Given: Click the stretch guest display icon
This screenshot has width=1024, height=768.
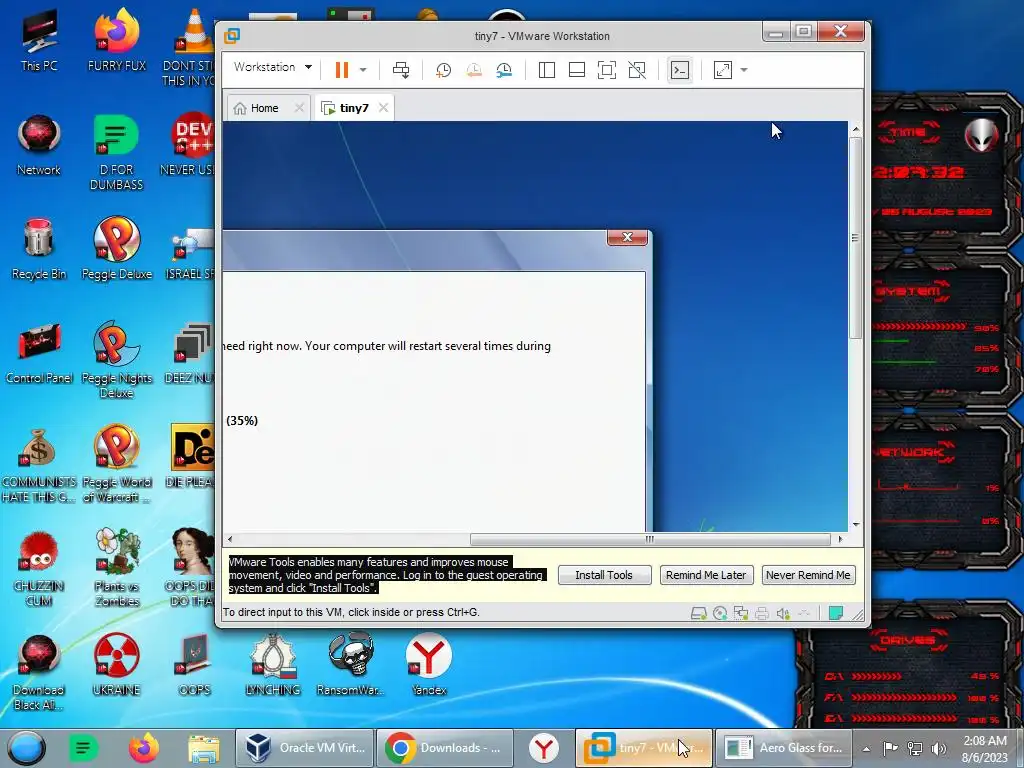Looking at the screenshot, I should click(x=723, y=70).
